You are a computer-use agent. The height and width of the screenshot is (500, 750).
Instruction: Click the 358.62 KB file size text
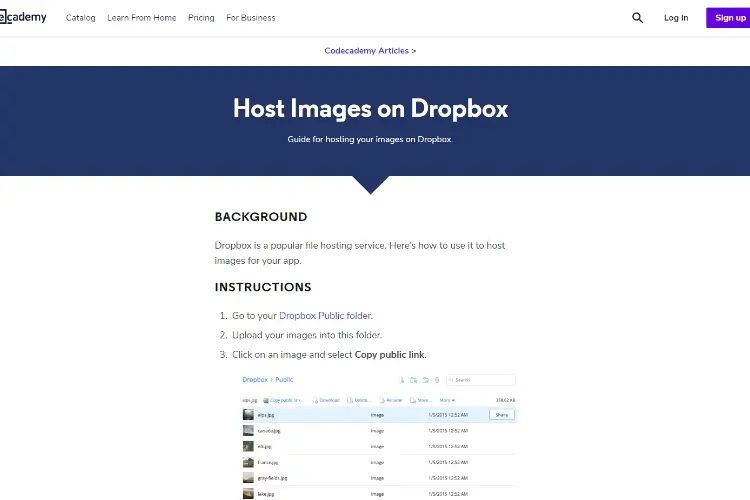point(505,400)
